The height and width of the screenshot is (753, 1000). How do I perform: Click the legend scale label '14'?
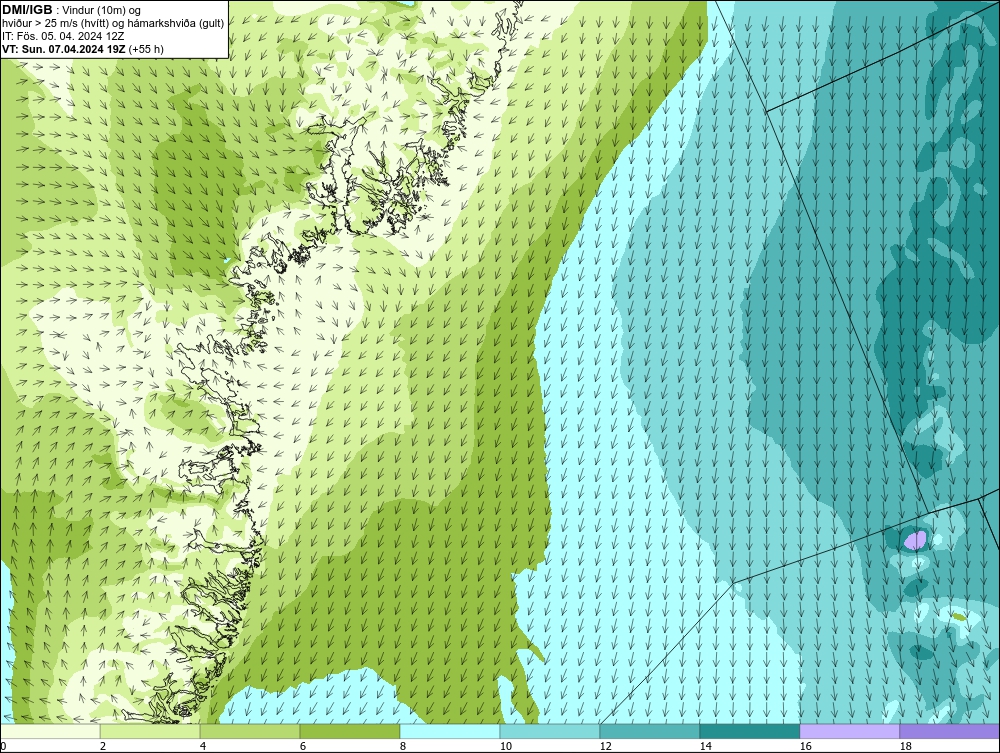tap(705, 746)
